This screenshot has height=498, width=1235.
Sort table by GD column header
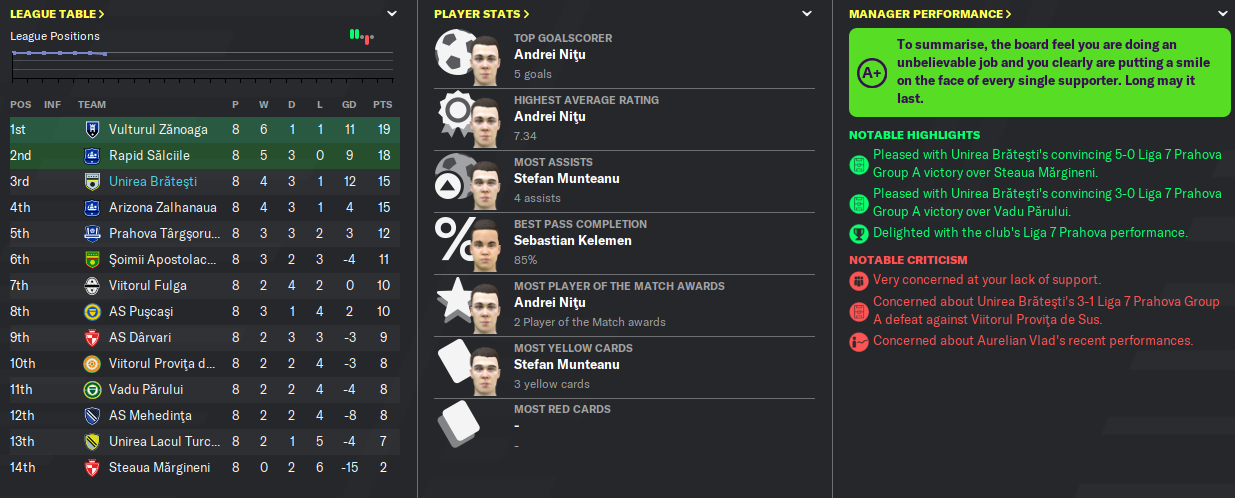point(348,105)
